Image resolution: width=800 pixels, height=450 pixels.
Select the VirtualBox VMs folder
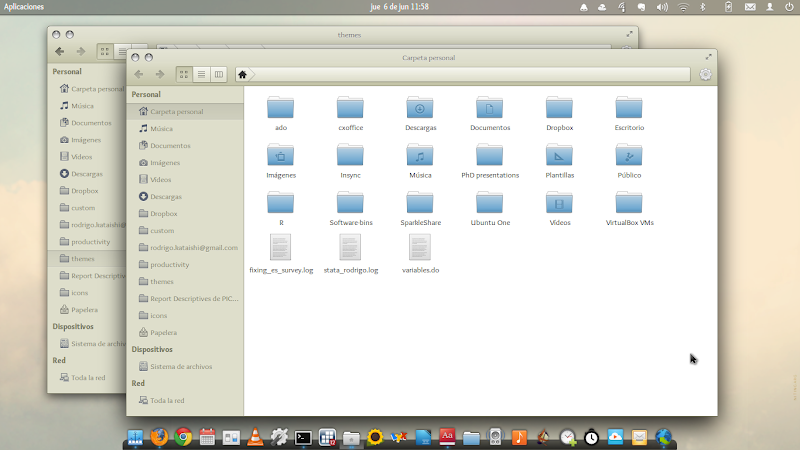pyautogui.click(x=629, y=203)
